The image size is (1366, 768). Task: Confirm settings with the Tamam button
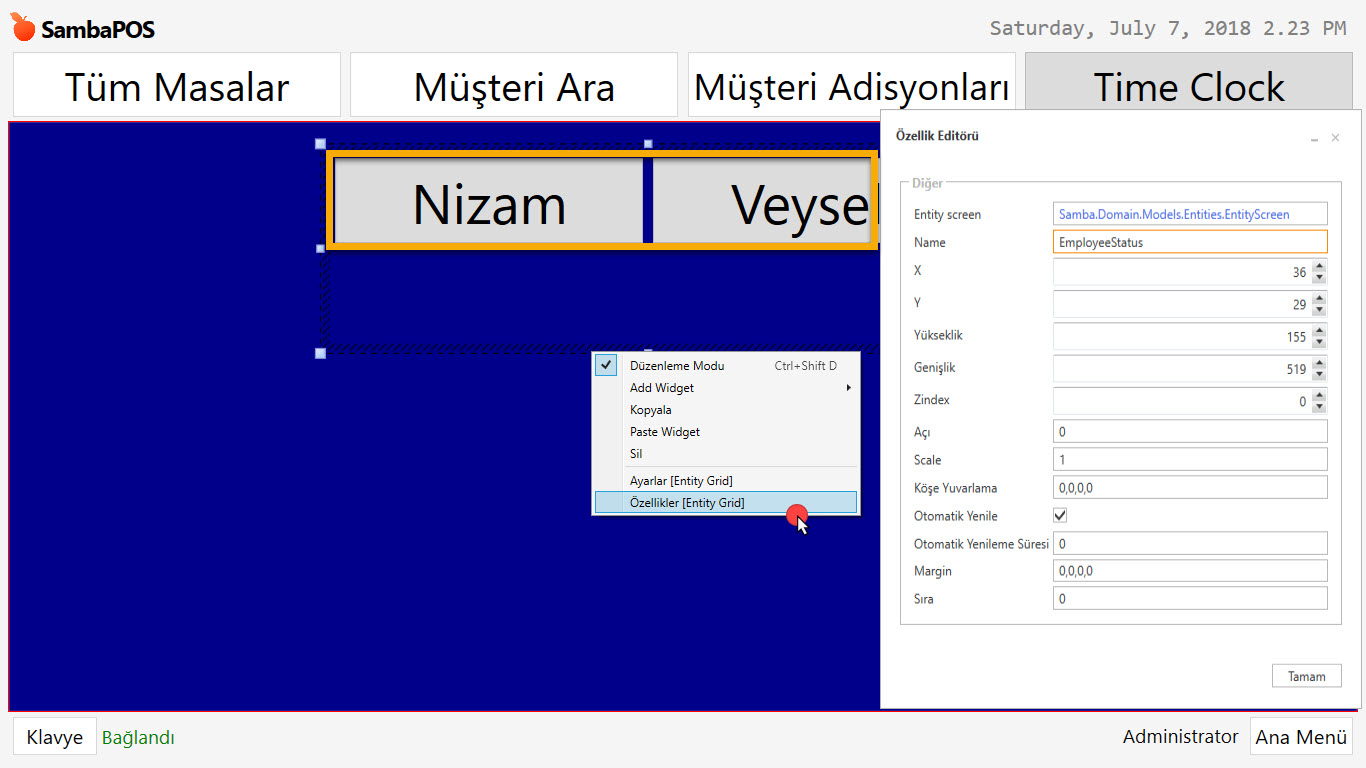1306,675
